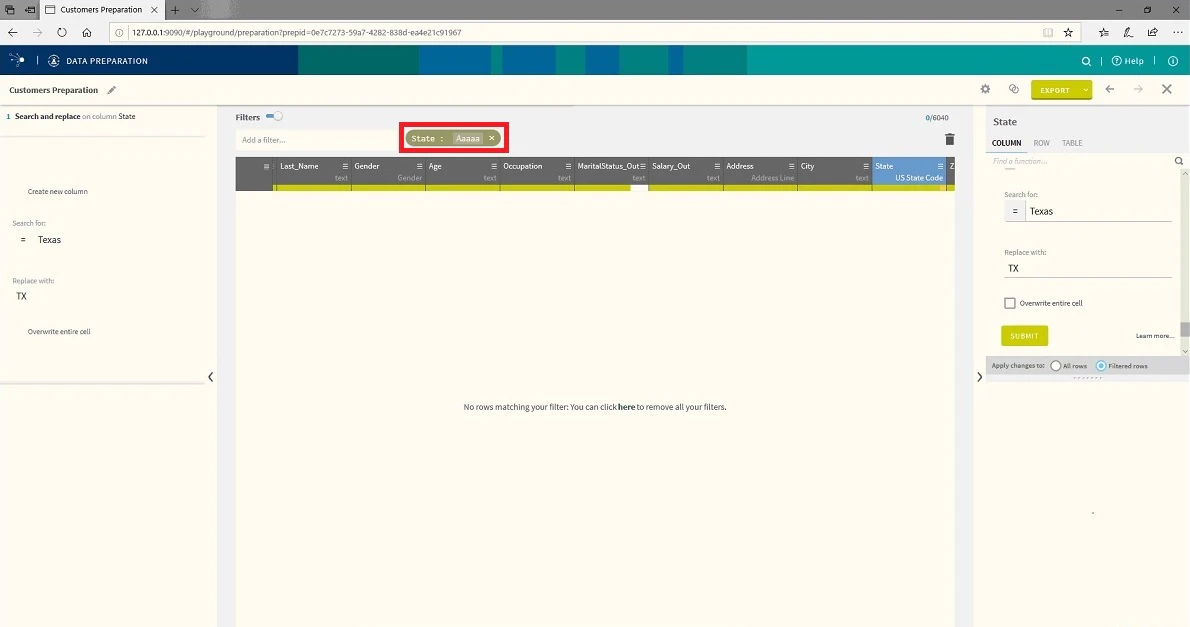Share page with browser share icon
Image resolution: width=1190 pixels, height=627 pixels.
(1153, 33)
